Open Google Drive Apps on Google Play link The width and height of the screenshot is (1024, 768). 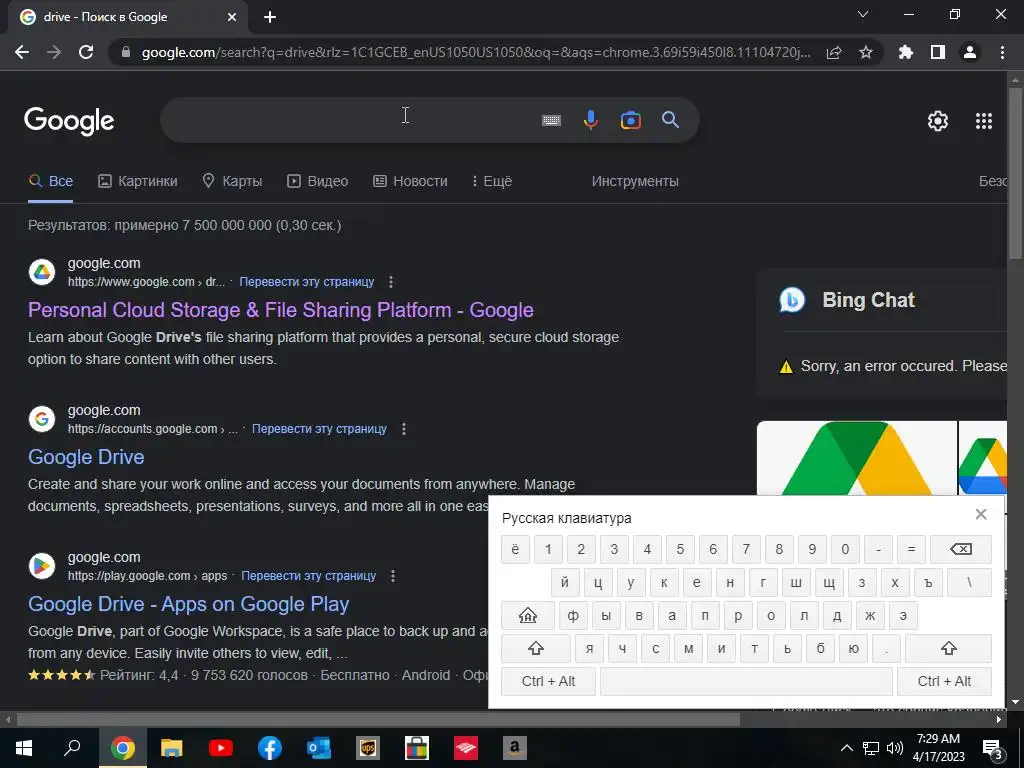189,604
